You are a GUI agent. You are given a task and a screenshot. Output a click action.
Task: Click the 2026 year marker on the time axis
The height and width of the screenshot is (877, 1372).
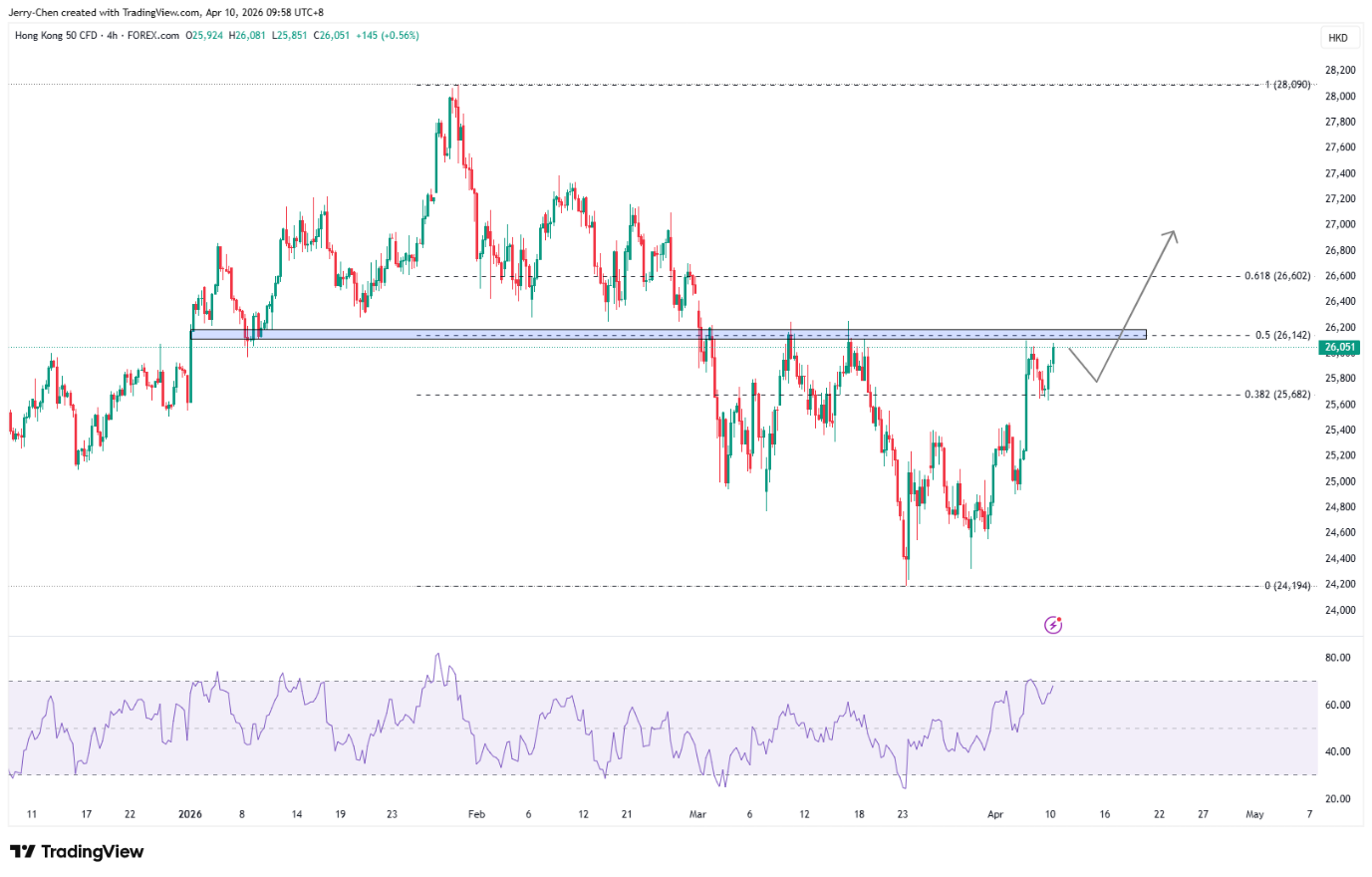pyautogui.click(x=189, y=814)
